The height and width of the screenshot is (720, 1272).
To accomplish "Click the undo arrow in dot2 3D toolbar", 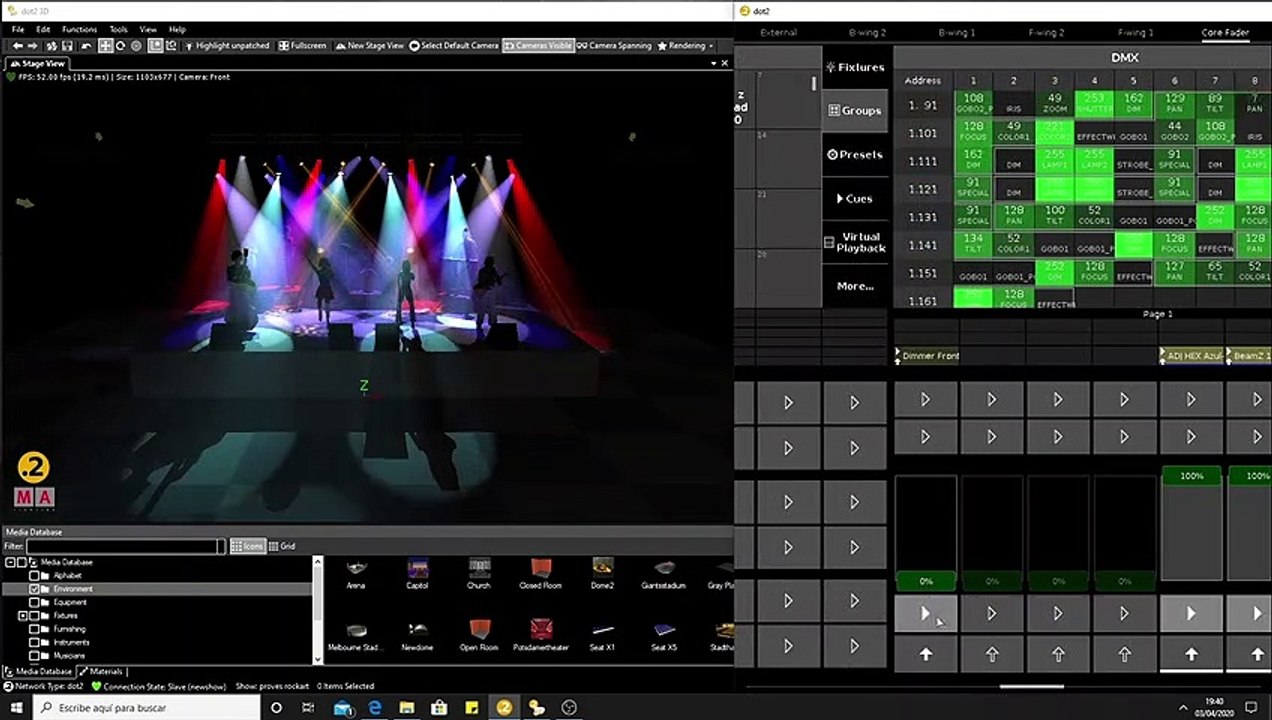I will tap(18, 46).
